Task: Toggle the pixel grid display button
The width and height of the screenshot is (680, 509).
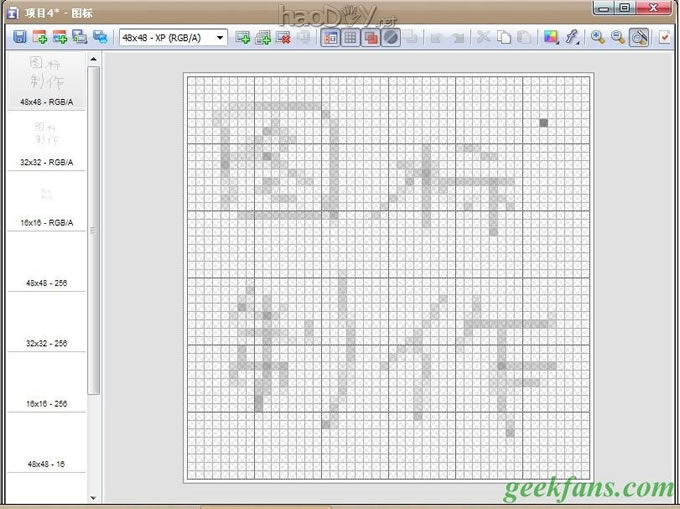Action: click(x=351, y=37)
